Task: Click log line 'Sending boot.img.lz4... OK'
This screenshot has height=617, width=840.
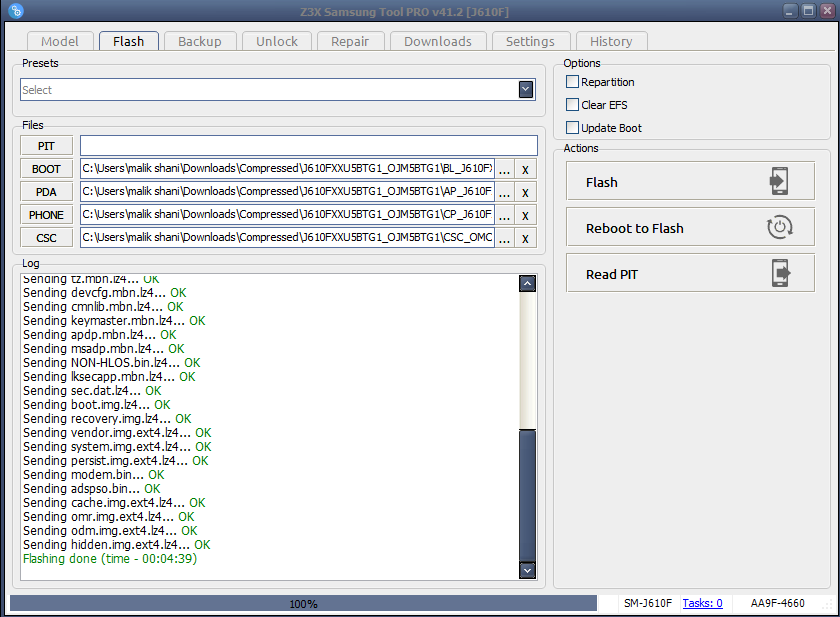Action: (x=96, y=405)
